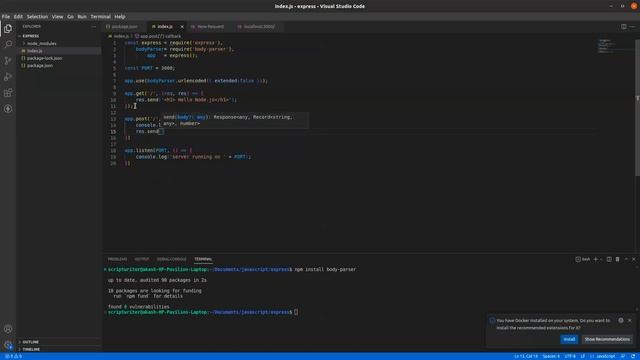Click code line 19 containing console.log
This screenshot has height=360, width=640.
(193, 157)
